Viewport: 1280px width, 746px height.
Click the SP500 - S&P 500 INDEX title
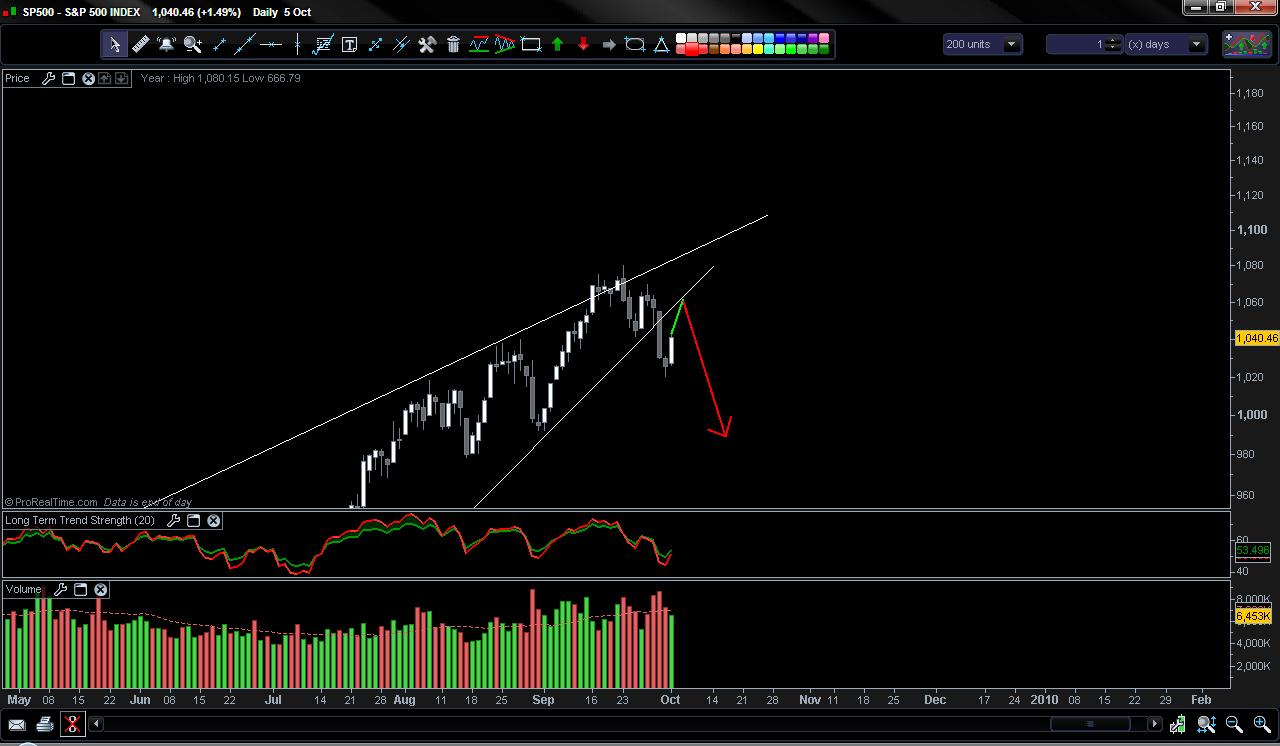[81, 12]
